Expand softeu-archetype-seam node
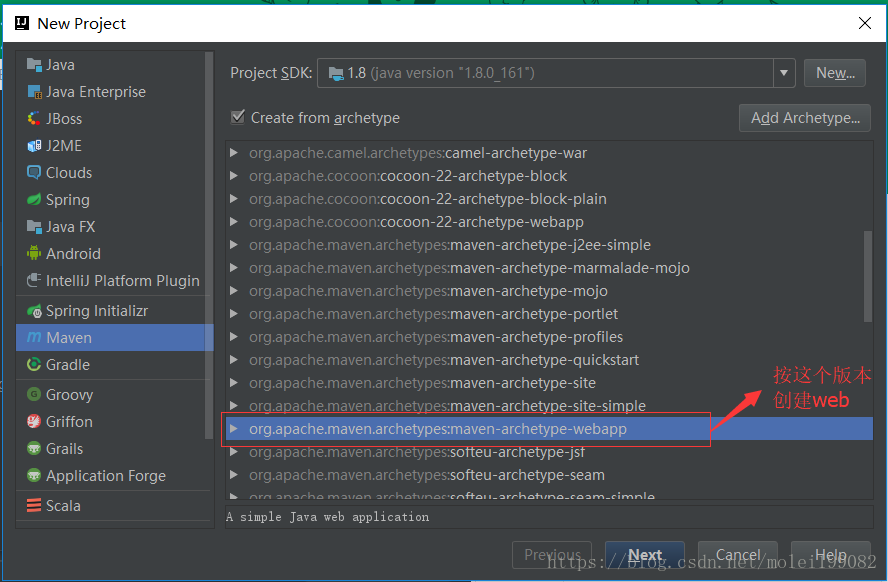Screen dimensions: 888x582 coord(233,475)
